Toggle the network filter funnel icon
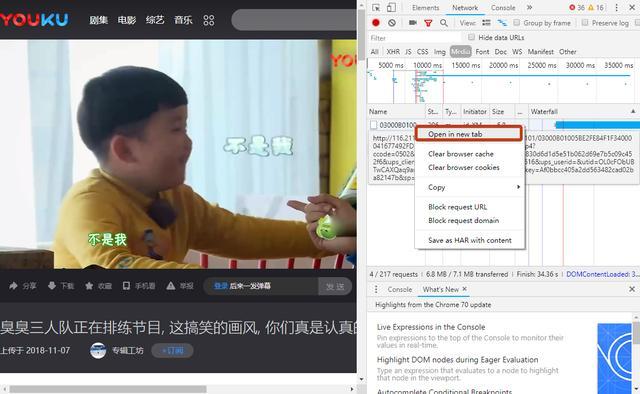640x394 pixels. (428, 23)
